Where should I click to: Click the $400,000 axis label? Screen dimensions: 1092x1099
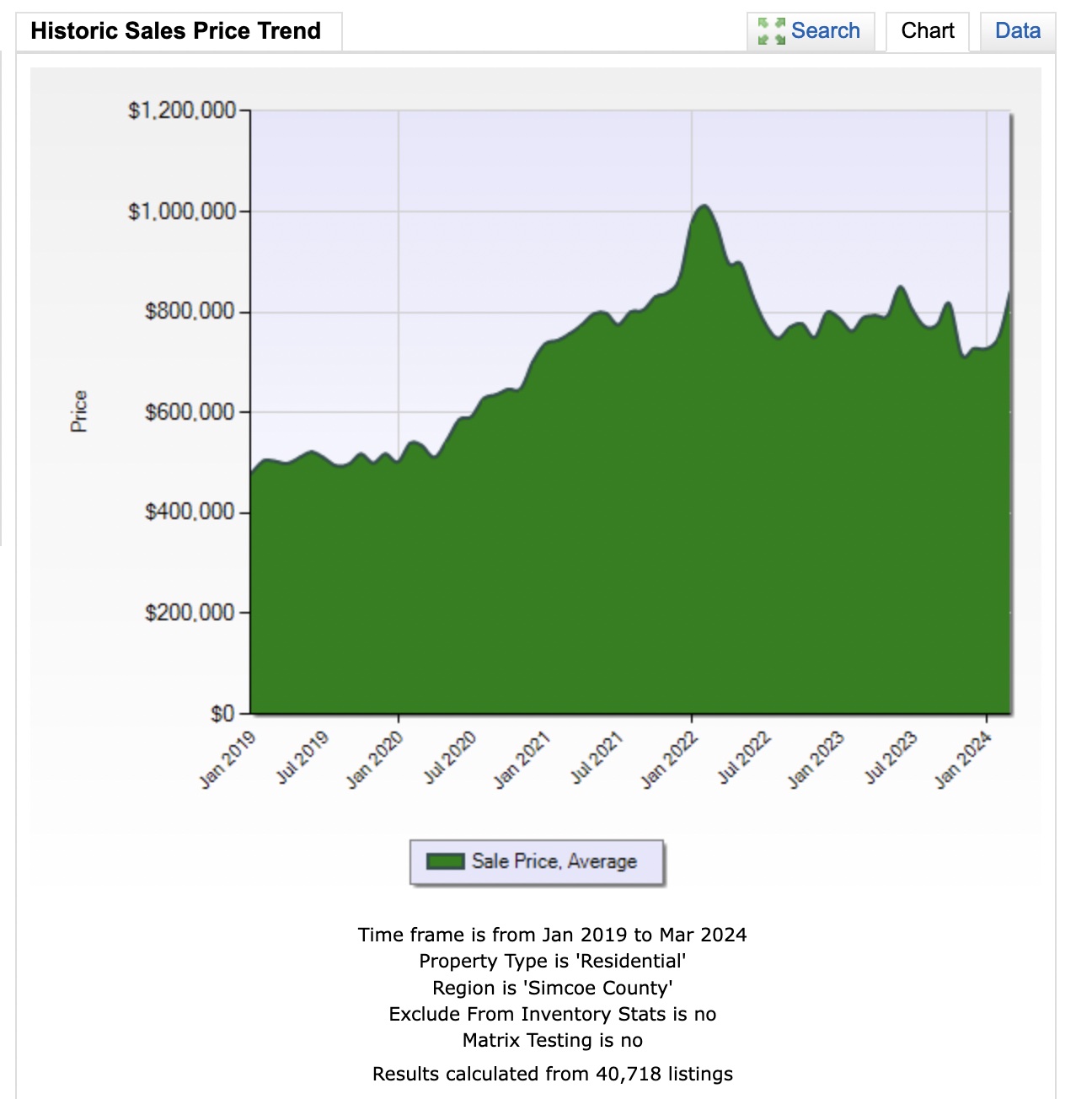[x=190, y=512]
